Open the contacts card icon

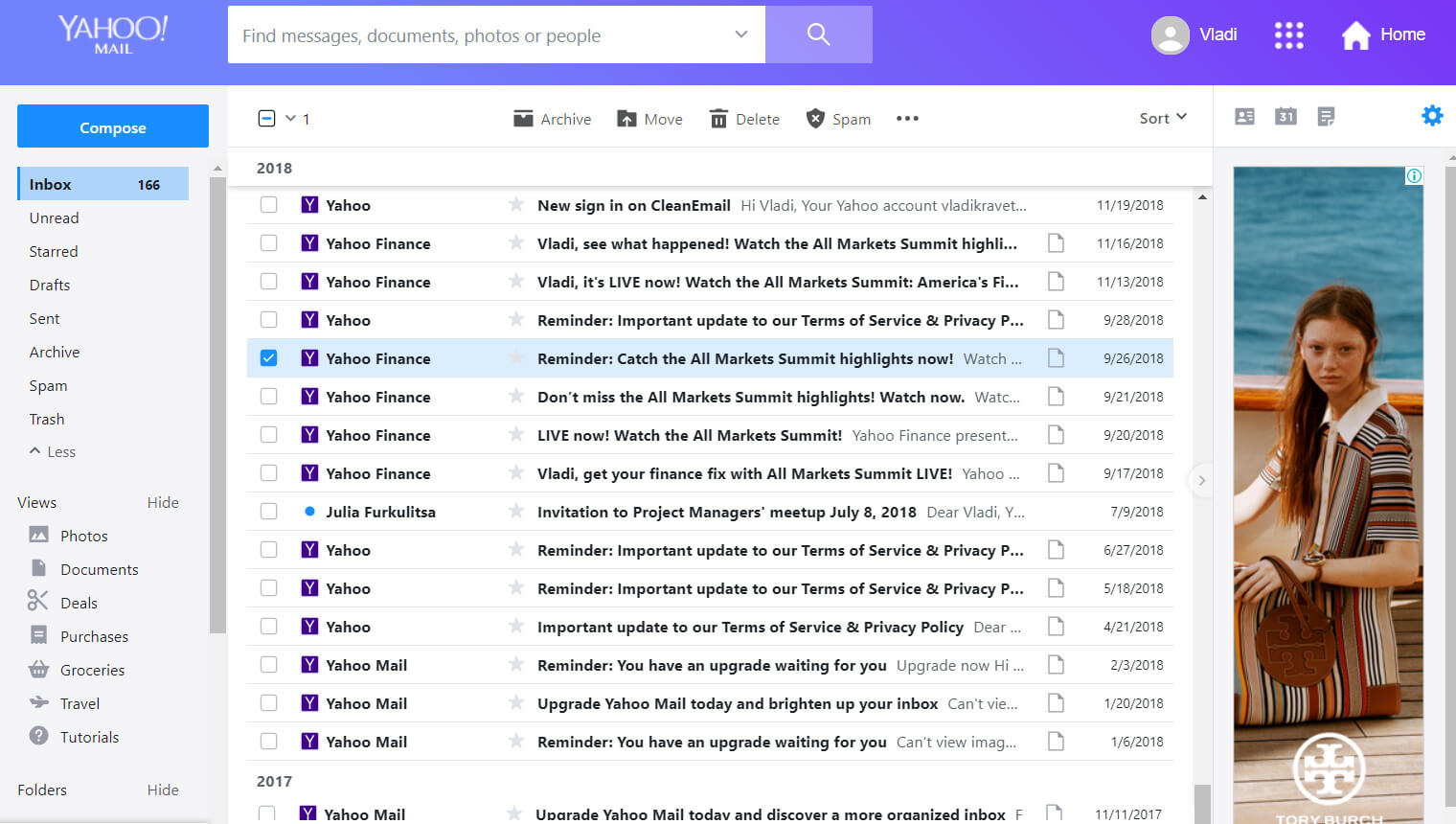point(1244,117)
